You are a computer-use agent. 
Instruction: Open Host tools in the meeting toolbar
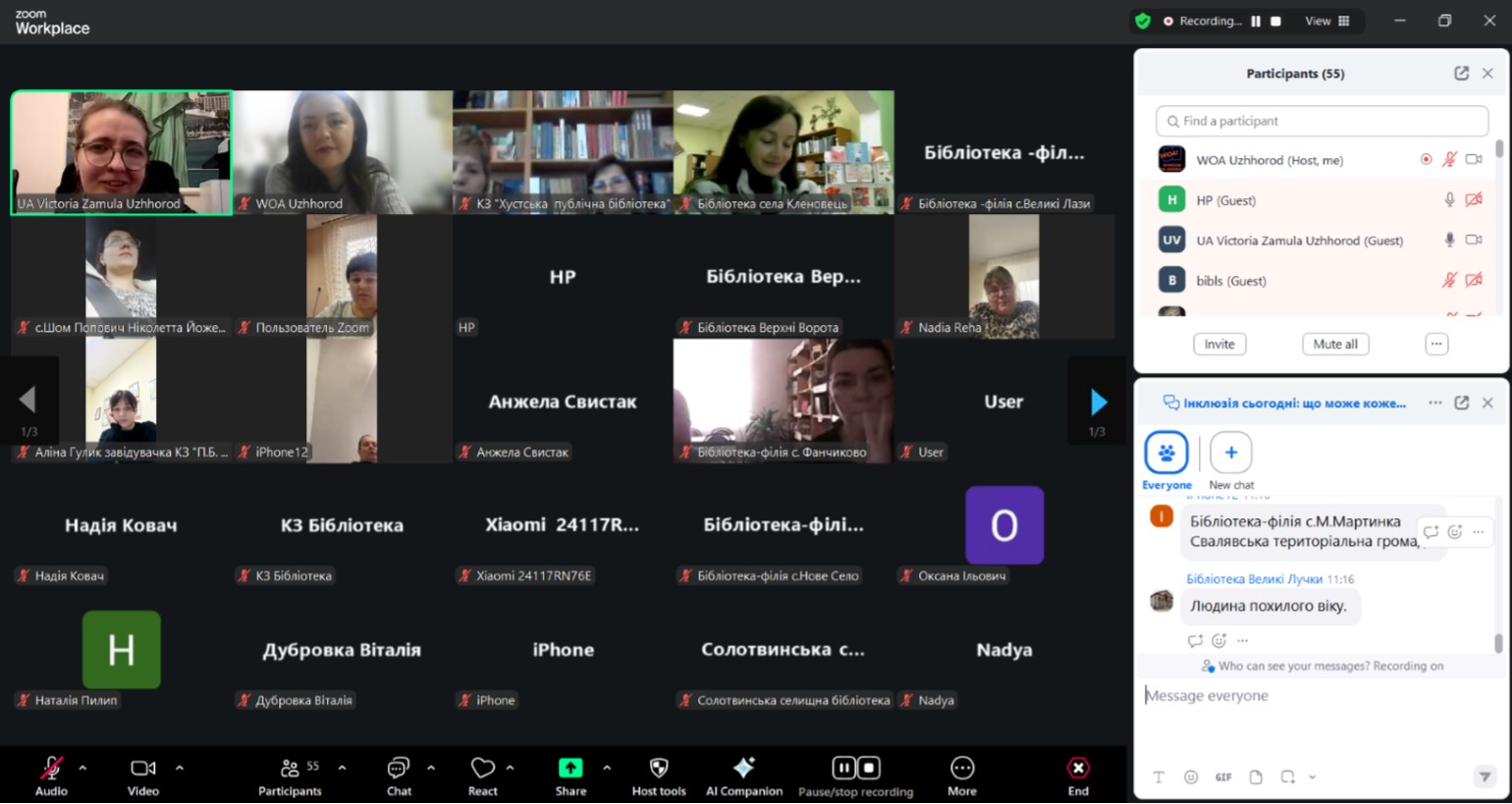pos(658,776)
